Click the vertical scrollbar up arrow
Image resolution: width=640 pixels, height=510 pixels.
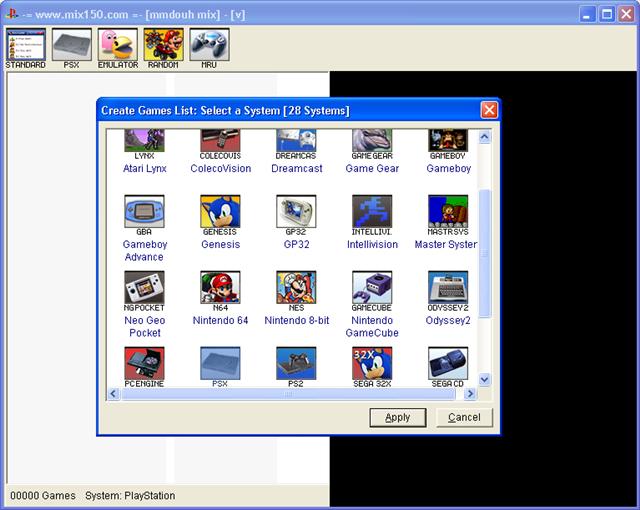coord(484,137)
